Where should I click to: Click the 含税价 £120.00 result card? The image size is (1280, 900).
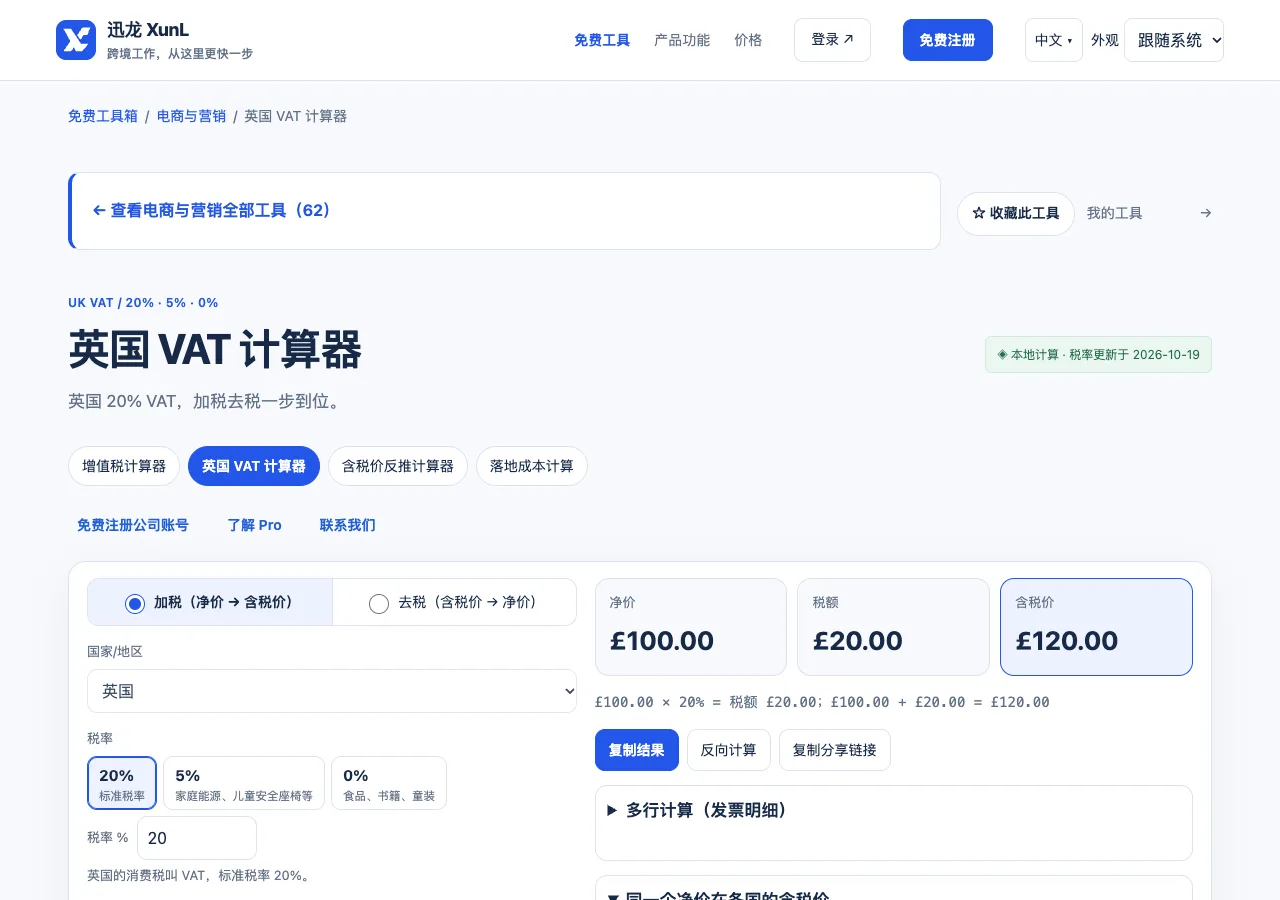pos(1096,627)
